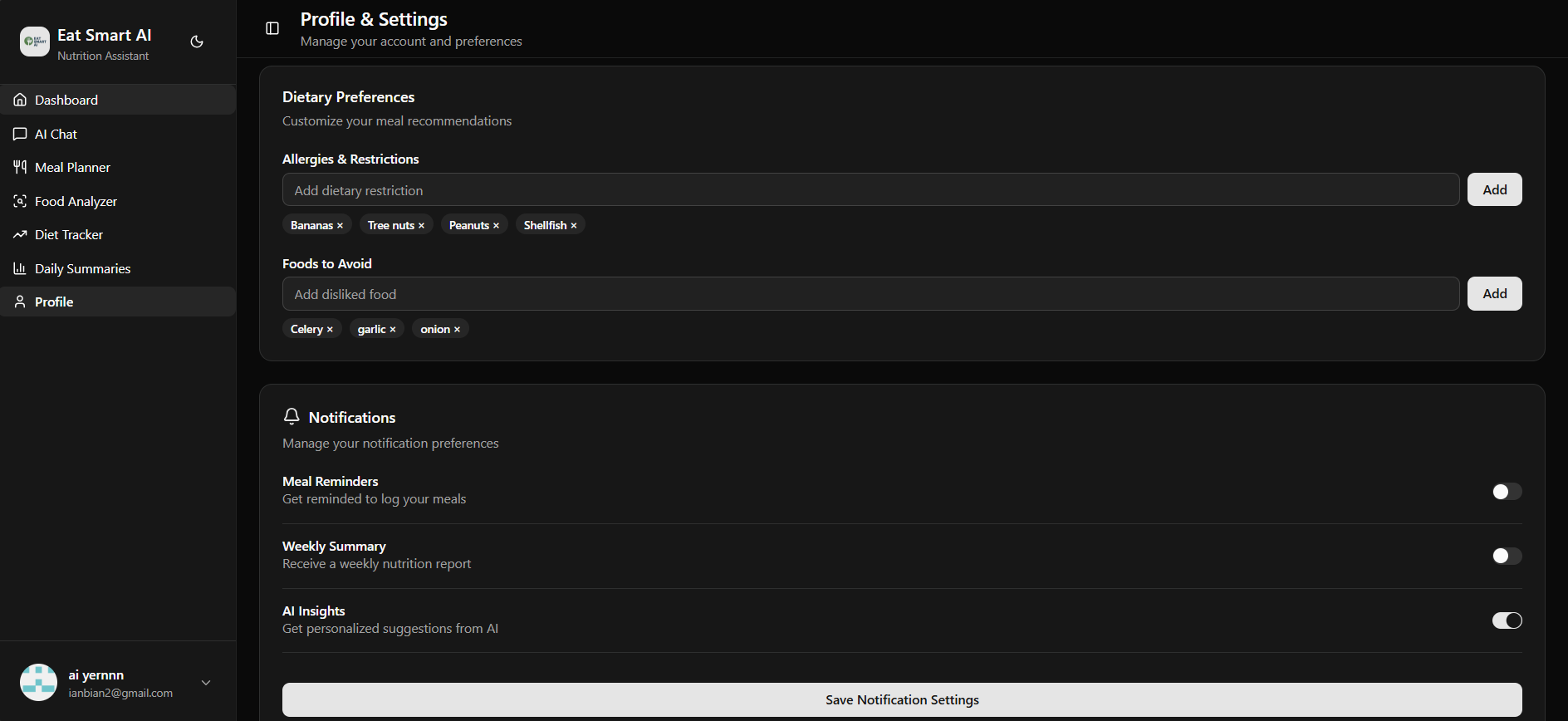The width and height of the screenshot is (1568, 721).
Task: Remove the Tree nuts restriction tag
Action: click(x=421, y=226)
